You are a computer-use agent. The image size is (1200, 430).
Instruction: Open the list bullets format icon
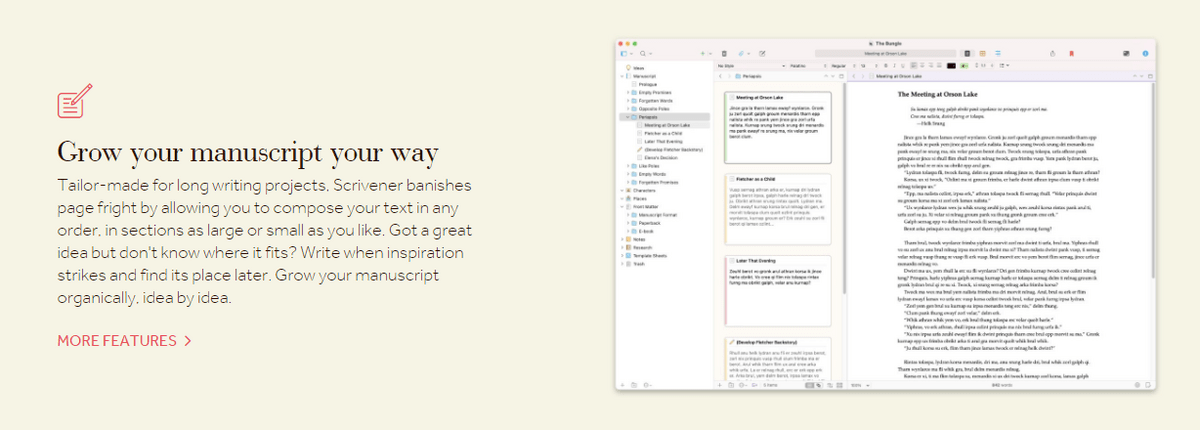(1004, 66)
